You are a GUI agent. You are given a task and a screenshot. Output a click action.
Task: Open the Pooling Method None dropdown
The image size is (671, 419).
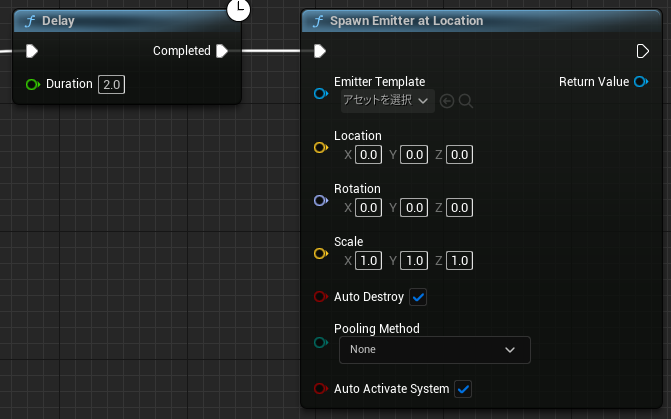coord(435,350)
